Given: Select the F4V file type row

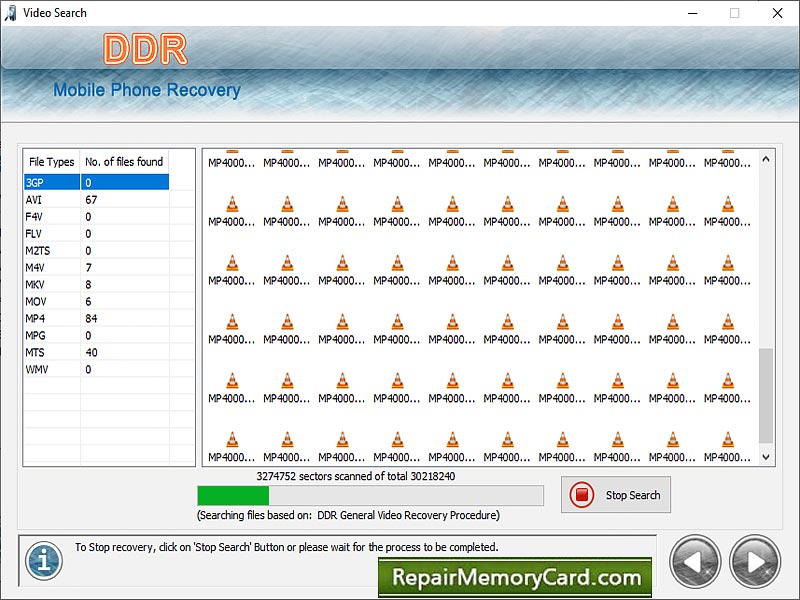Looking at the screenshot, I should [x=96, y=217].
